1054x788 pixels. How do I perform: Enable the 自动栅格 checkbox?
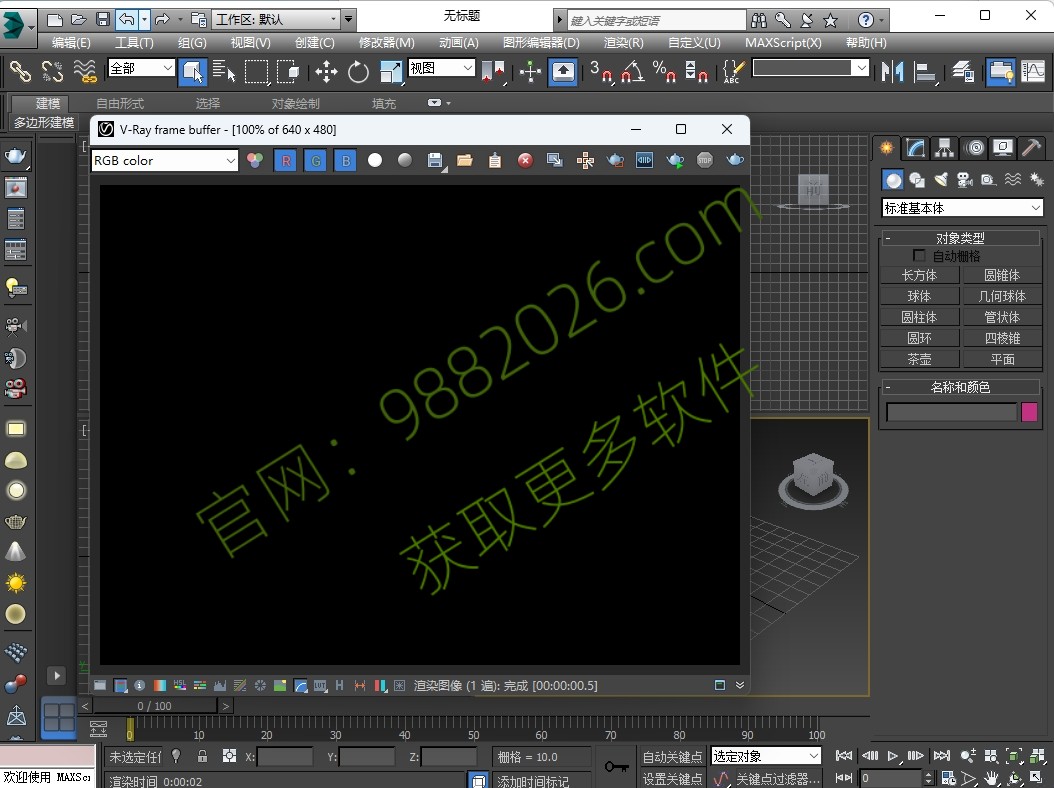pos(919,255)
